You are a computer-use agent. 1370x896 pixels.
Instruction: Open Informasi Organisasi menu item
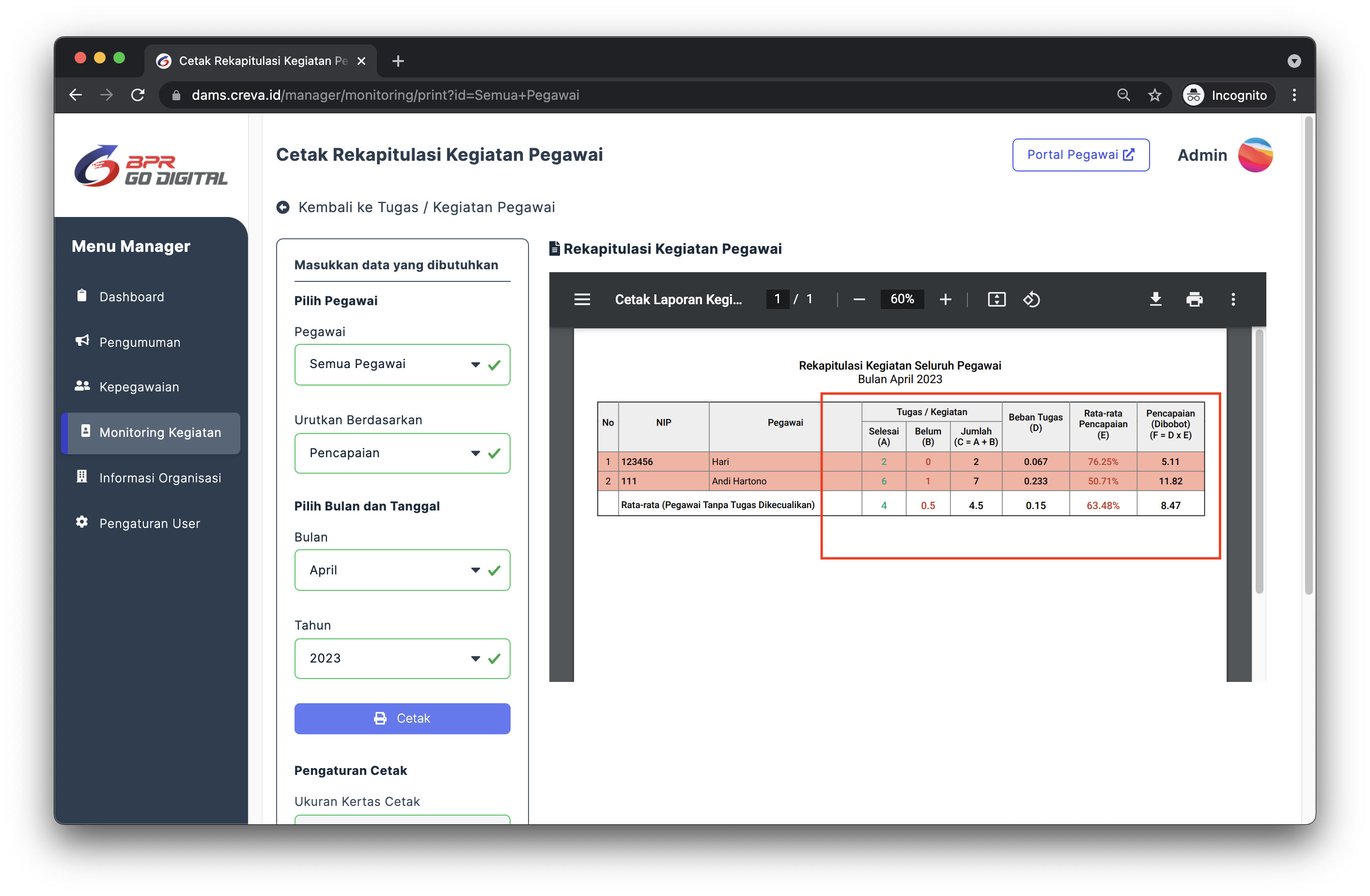tap(160, 478)
